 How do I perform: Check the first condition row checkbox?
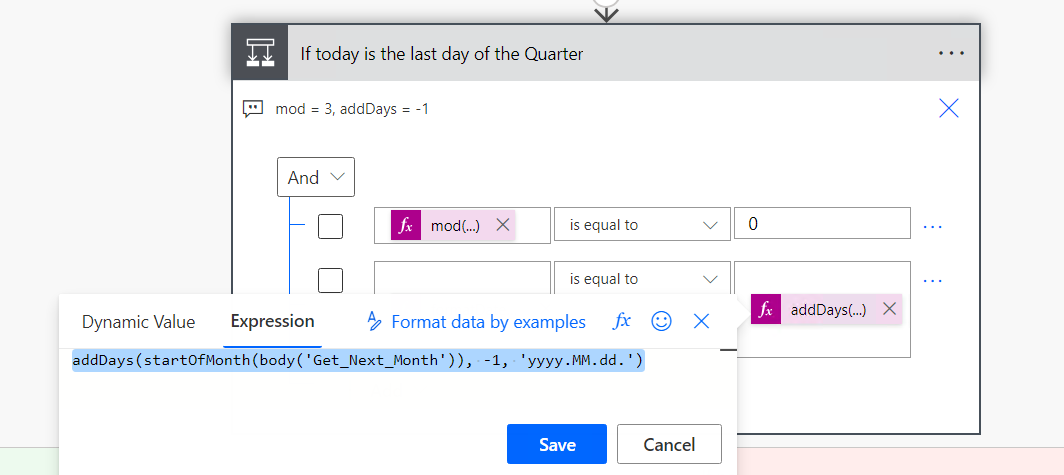click(x=330, y=226)
